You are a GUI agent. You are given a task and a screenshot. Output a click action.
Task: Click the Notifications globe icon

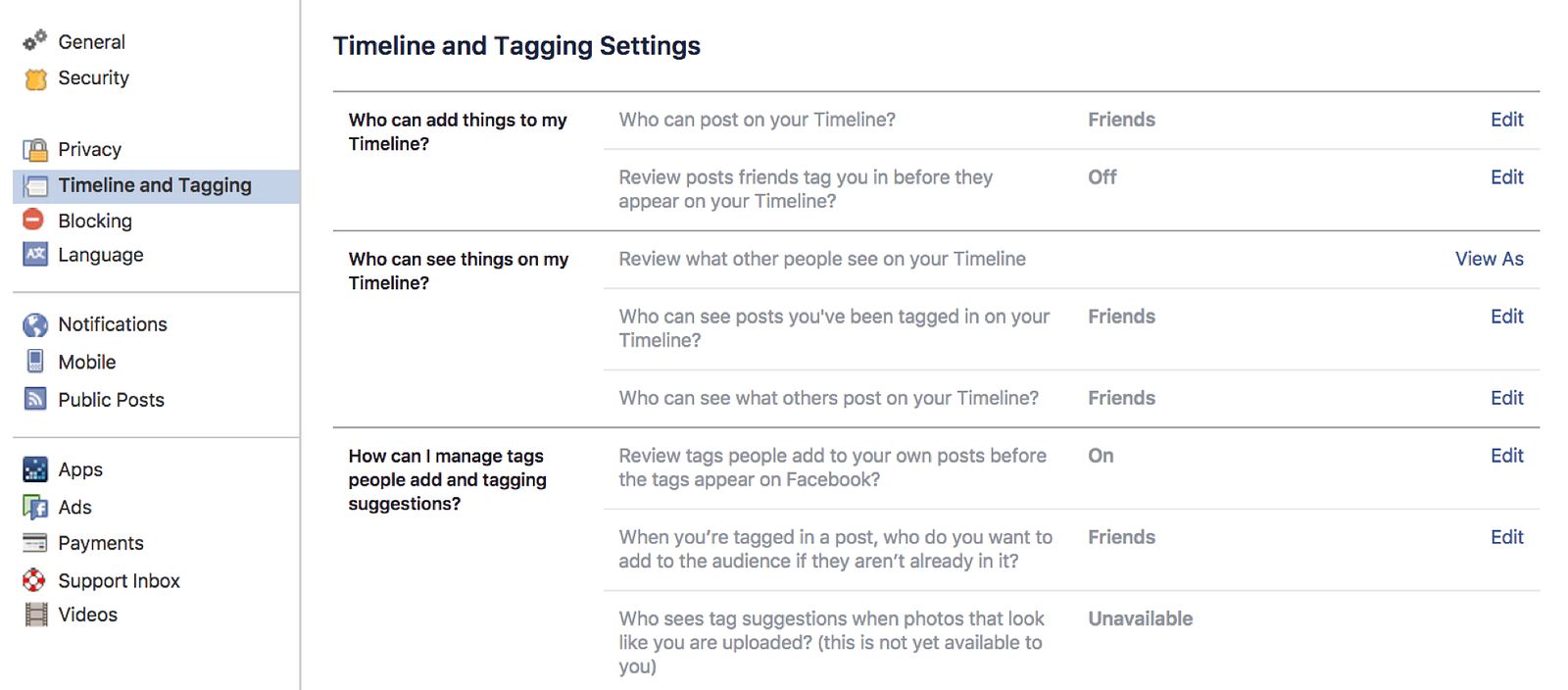(x=35, y=324)
